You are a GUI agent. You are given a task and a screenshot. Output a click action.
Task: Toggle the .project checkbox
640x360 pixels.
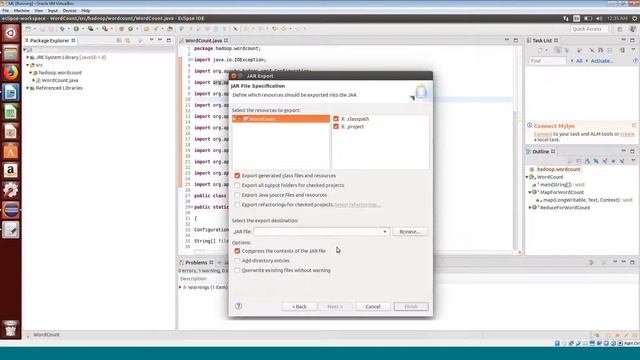click(336, 127)
